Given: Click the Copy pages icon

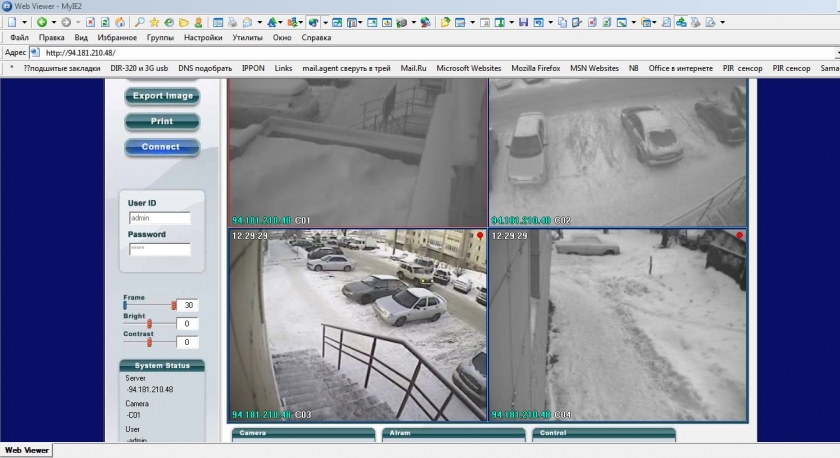Looking at the screenshot, I should coord(562,22).
